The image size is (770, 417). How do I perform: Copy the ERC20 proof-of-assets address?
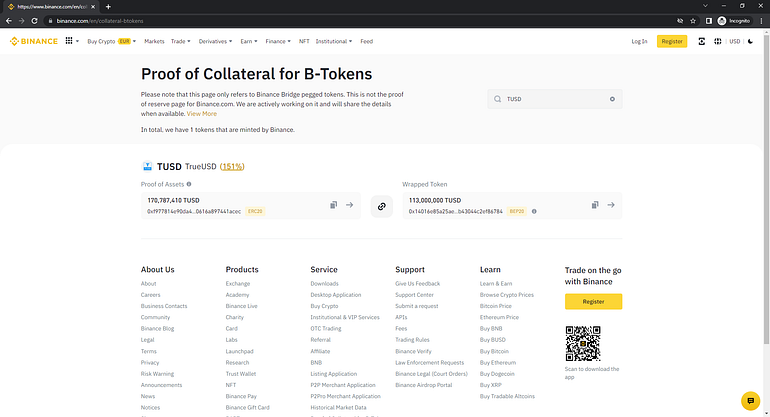[x=333, y=205]
